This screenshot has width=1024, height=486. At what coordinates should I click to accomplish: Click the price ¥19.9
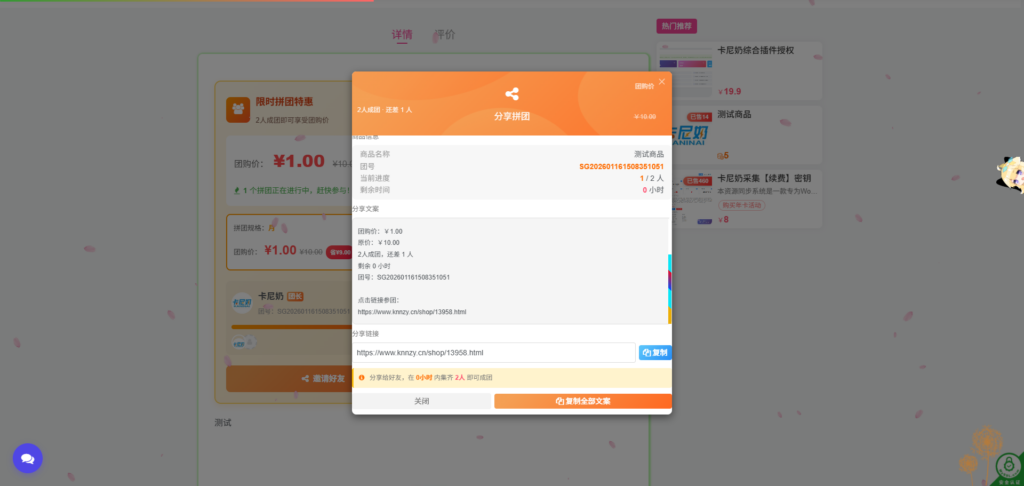(729, 91)
